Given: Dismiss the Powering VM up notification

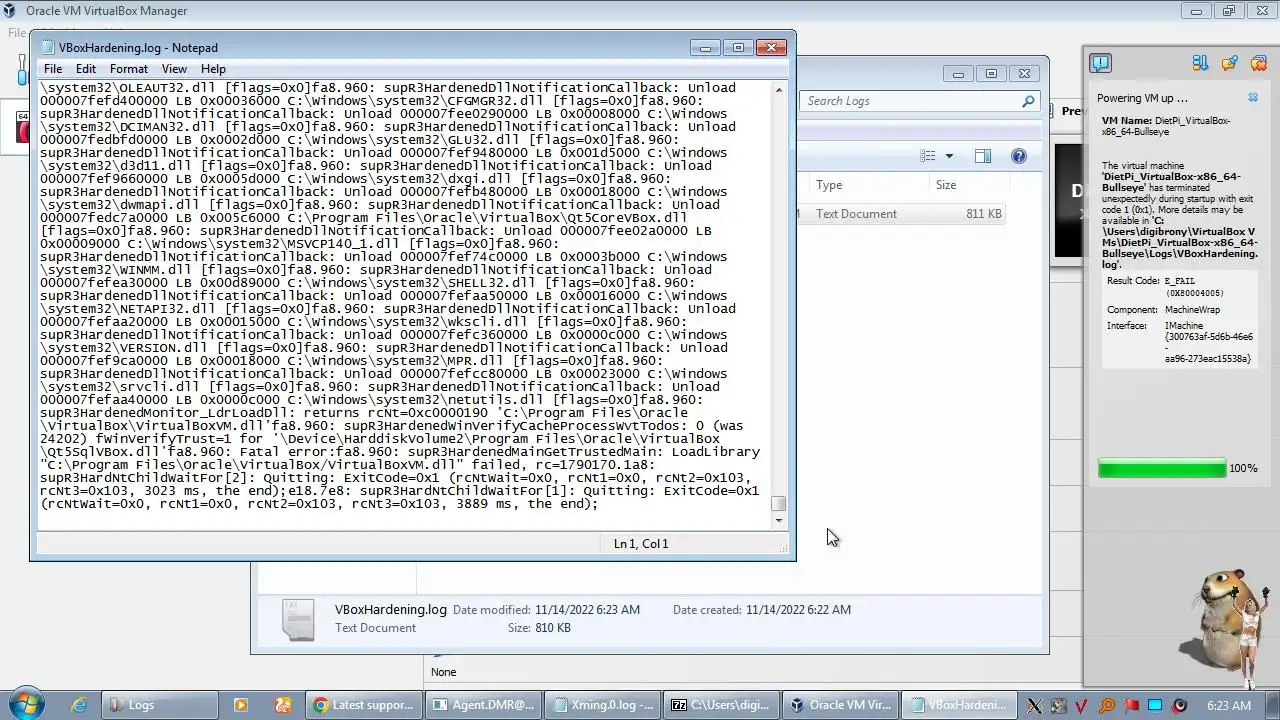Looking at the screenshot, I should tap(1253, 98).
